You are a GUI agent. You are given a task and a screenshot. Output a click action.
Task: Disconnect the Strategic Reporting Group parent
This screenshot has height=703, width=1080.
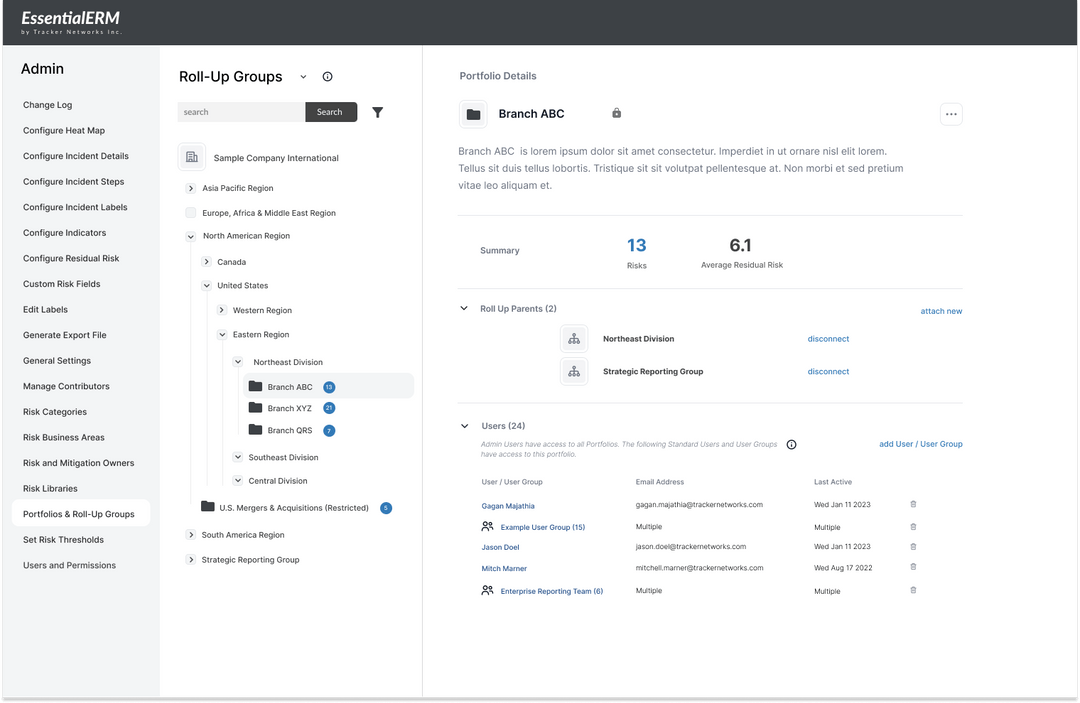828,371
